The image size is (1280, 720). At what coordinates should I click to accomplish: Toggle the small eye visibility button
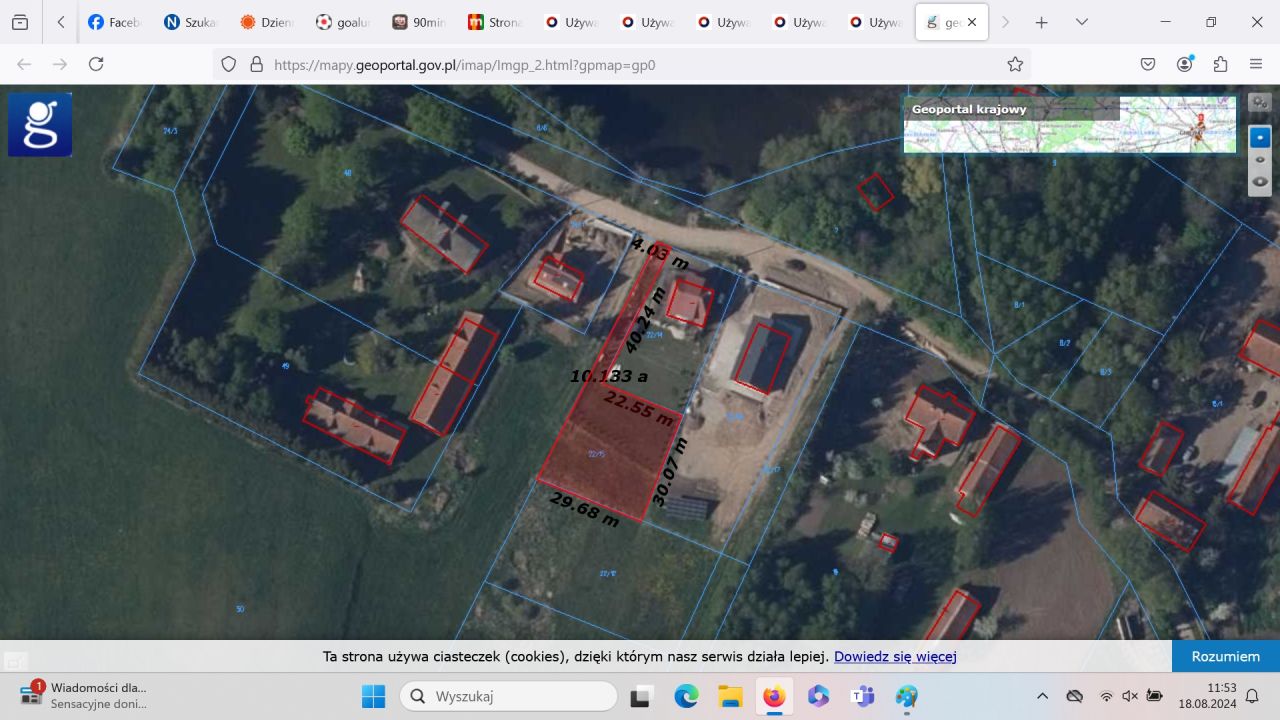(x=1260, y=160)
